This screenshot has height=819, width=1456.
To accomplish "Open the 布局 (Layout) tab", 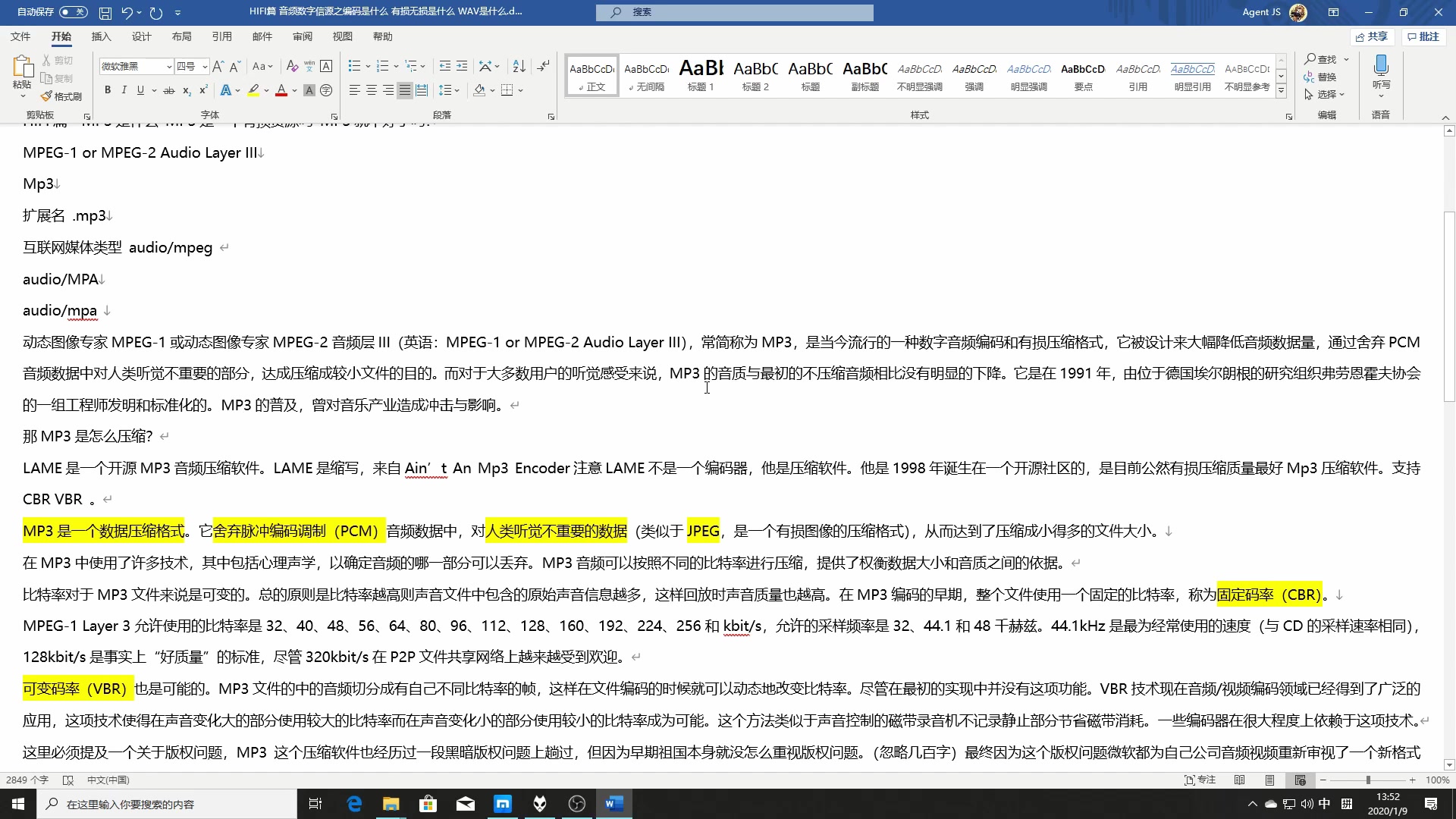I will [x=181, y=36].
